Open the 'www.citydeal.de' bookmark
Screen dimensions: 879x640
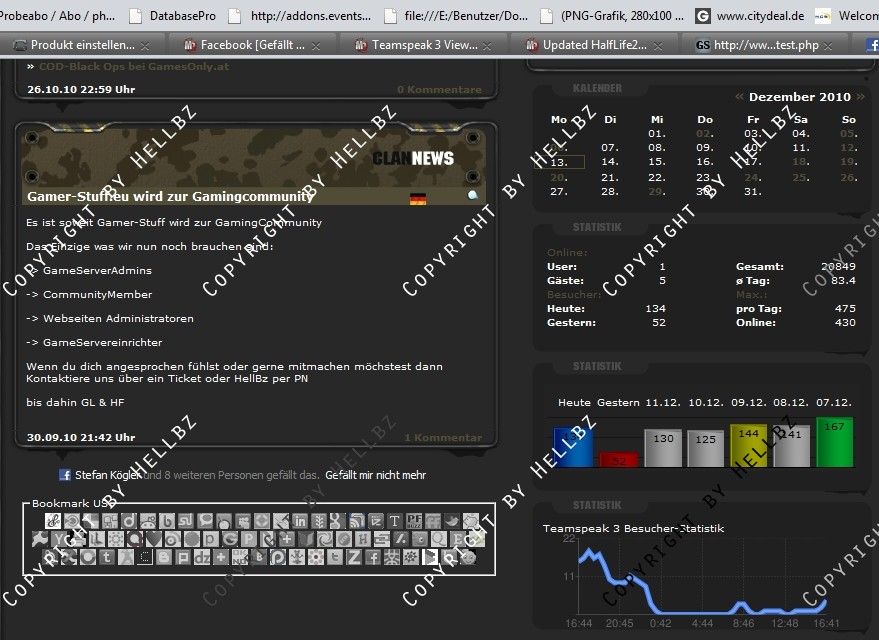coord(750,16)
